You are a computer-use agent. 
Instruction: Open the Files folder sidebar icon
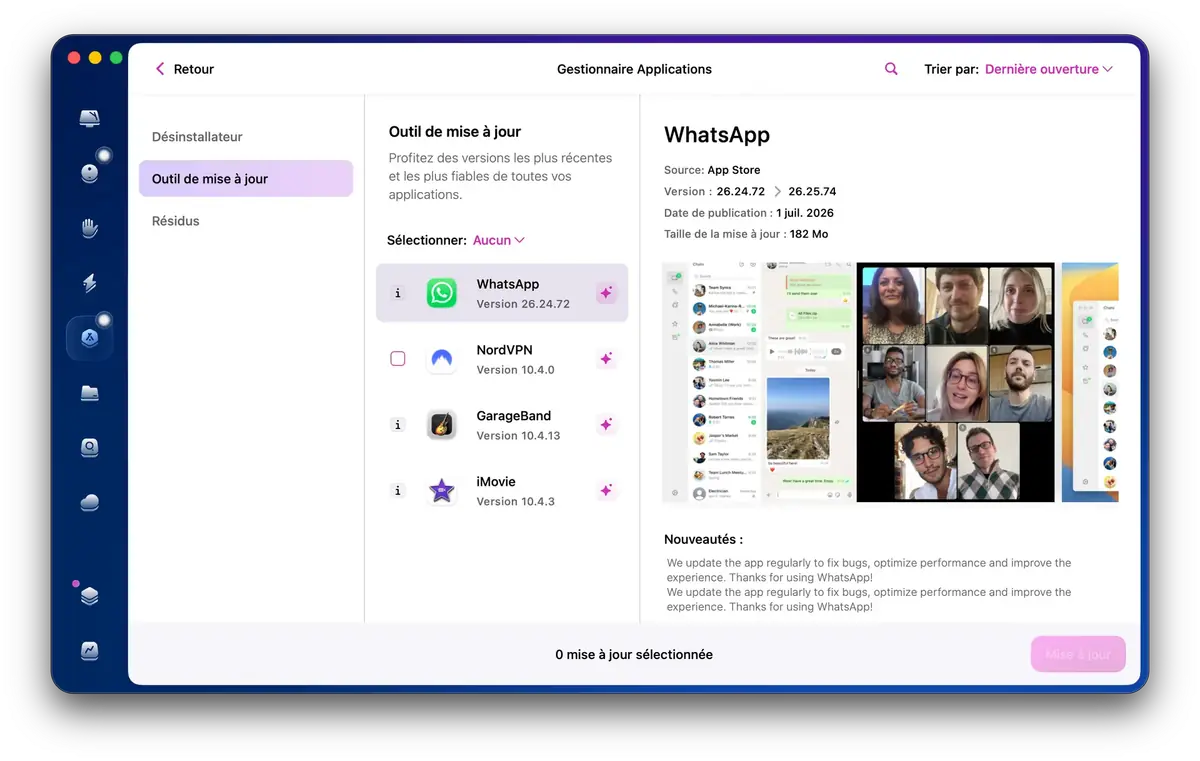pyautogui.click(x=90, y=393)
